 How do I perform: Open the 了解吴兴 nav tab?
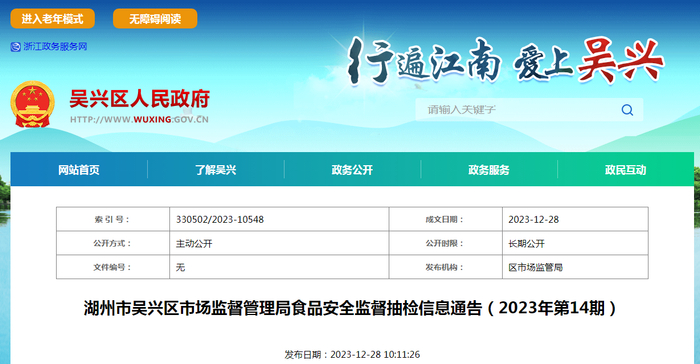(x=216, y=170)
